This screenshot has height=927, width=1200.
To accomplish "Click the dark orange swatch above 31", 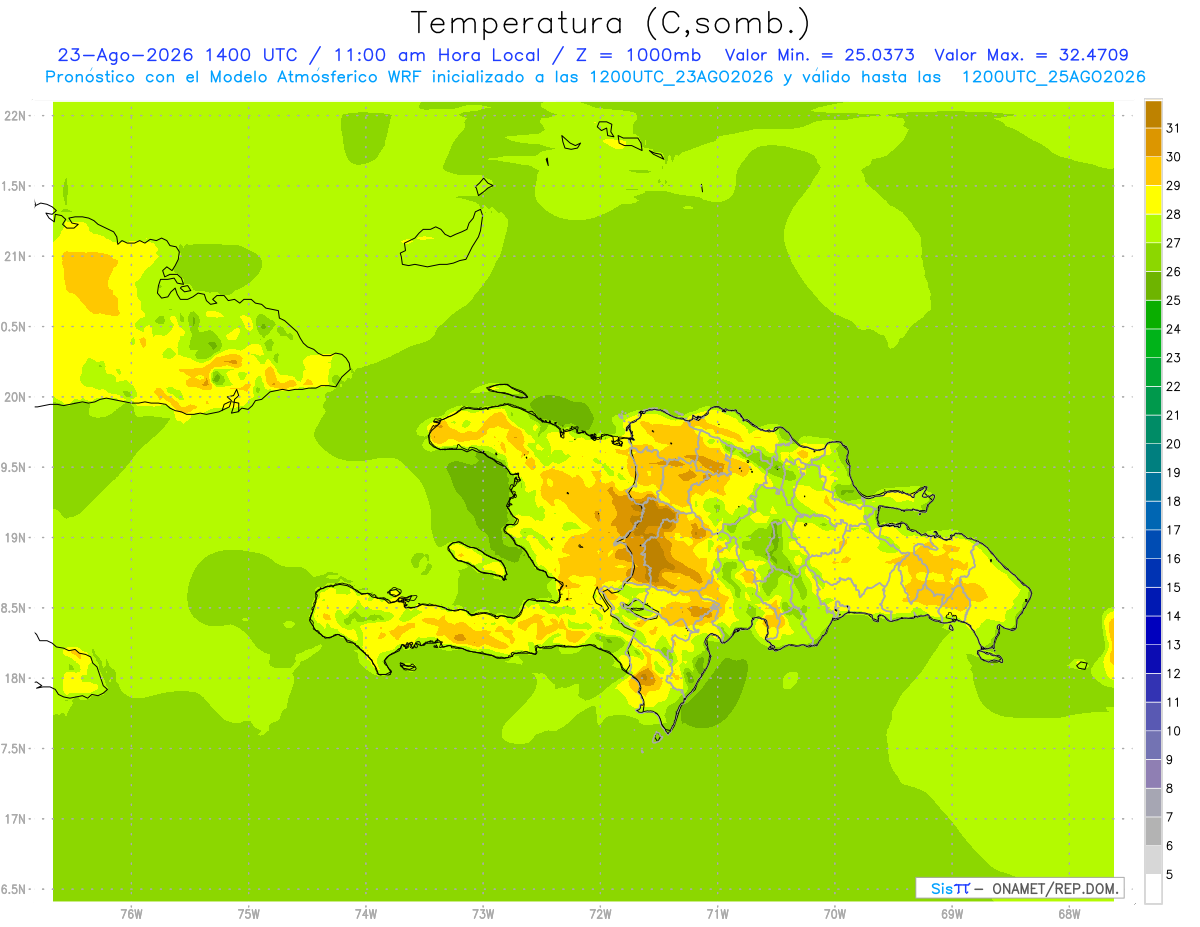I will point(1153,114).
